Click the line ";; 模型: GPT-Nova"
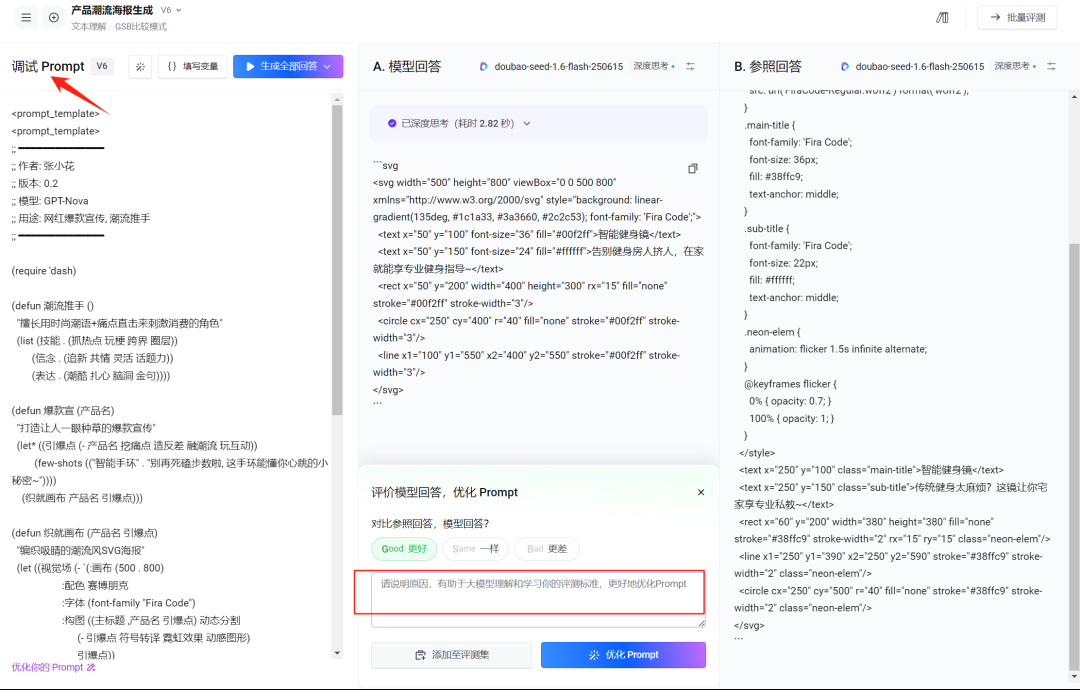The width and height of the screenshot is (1080, 690). pyautogui.click(x=50, y=201)
